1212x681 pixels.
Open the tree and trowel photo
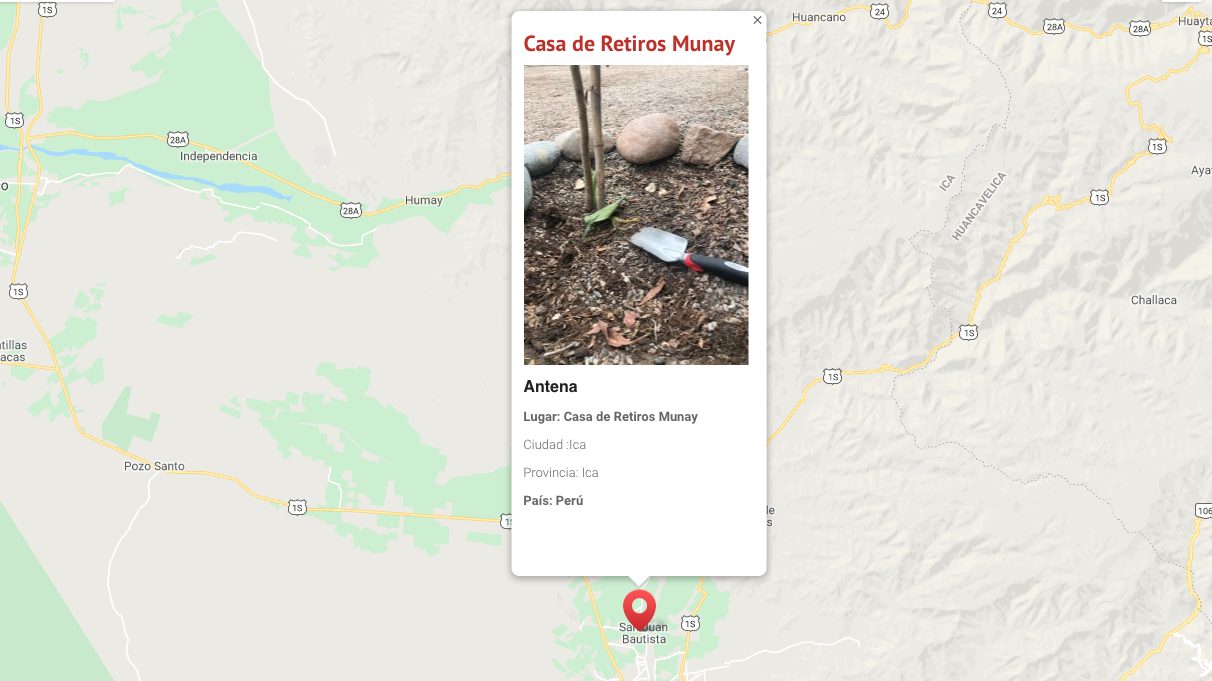click(636, 215)
